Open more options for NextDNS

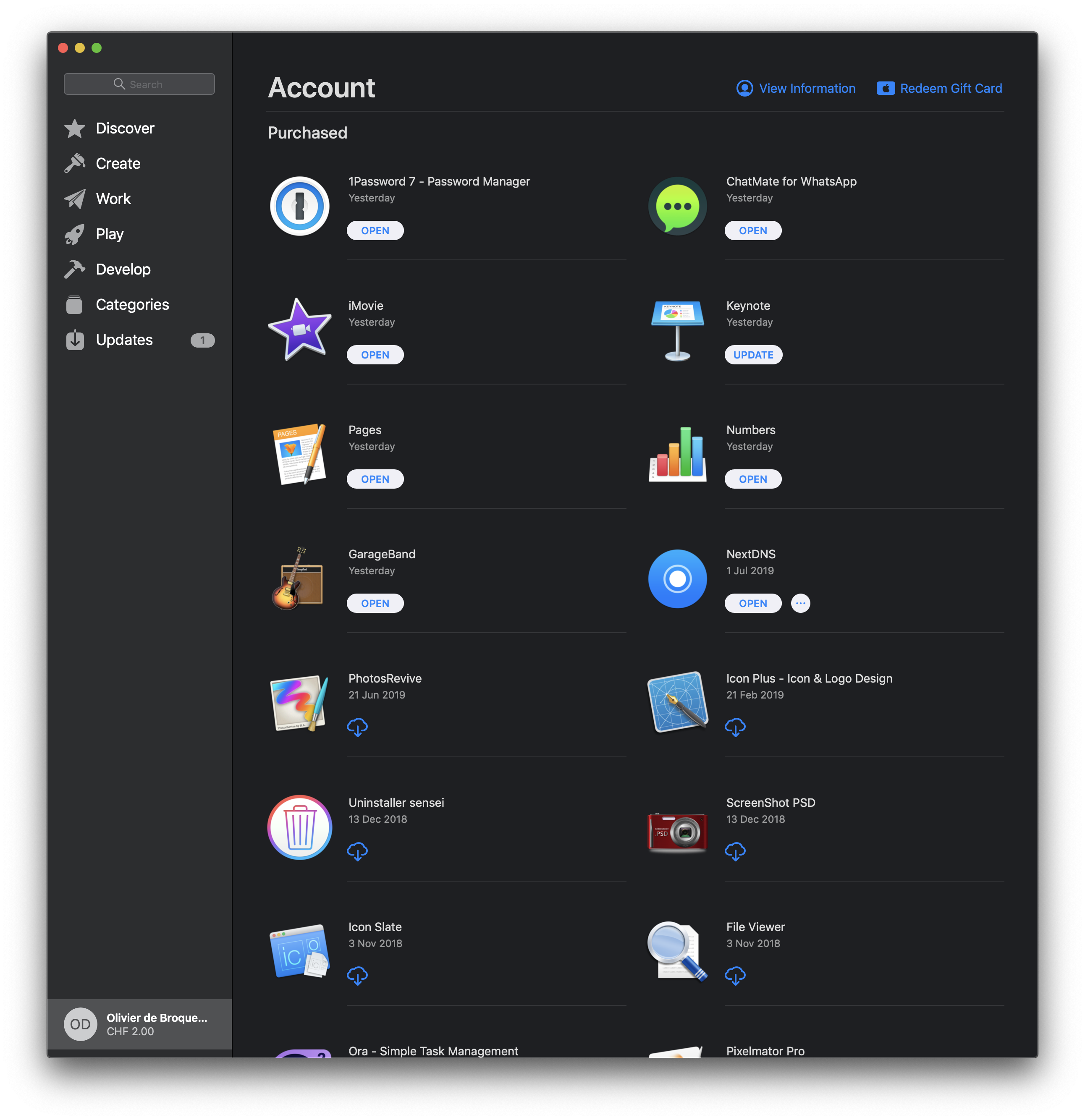click(x=800, y=603)
